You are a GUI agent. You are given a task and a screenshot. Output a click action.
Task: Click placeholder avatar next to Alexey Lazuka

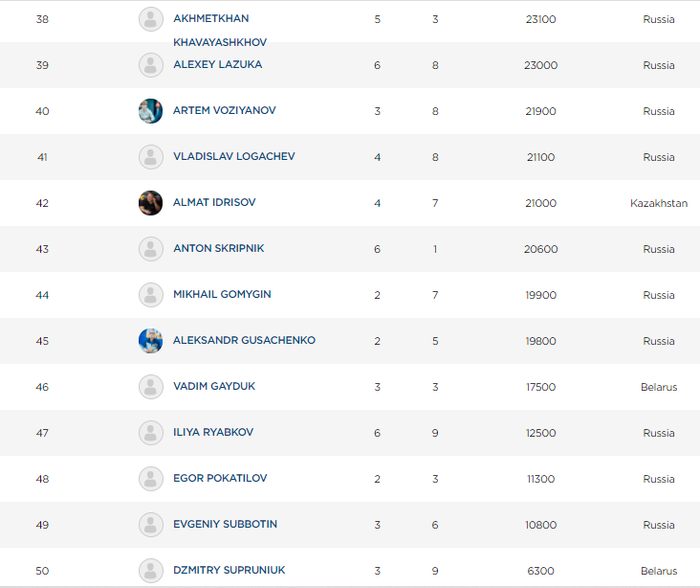[150, 65]
